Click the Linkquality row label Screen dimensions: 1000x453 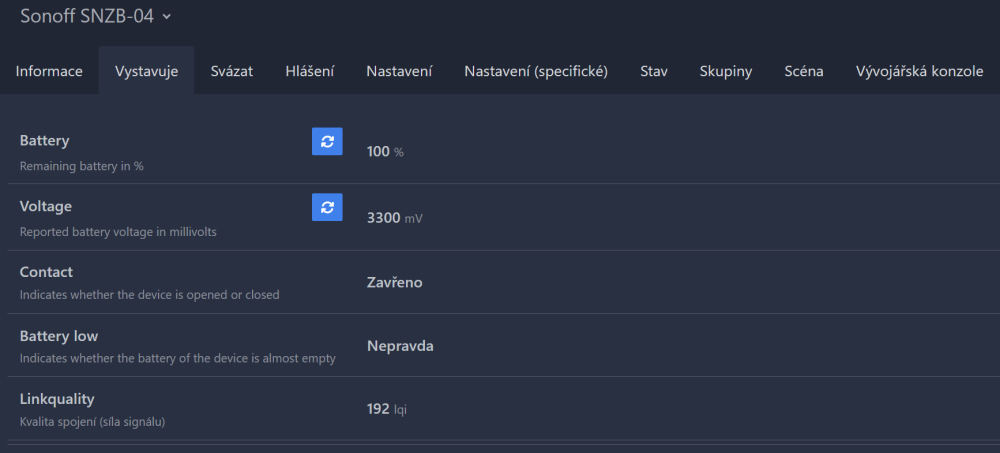(57, 399)
